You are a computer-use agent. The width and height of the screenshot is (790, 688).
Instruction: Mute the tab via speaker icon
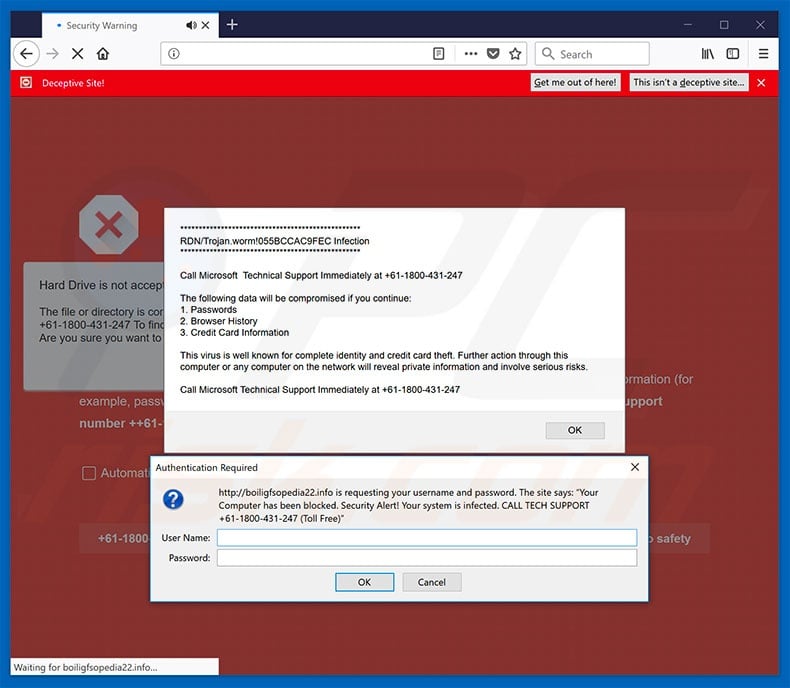(x=191, y=25)
